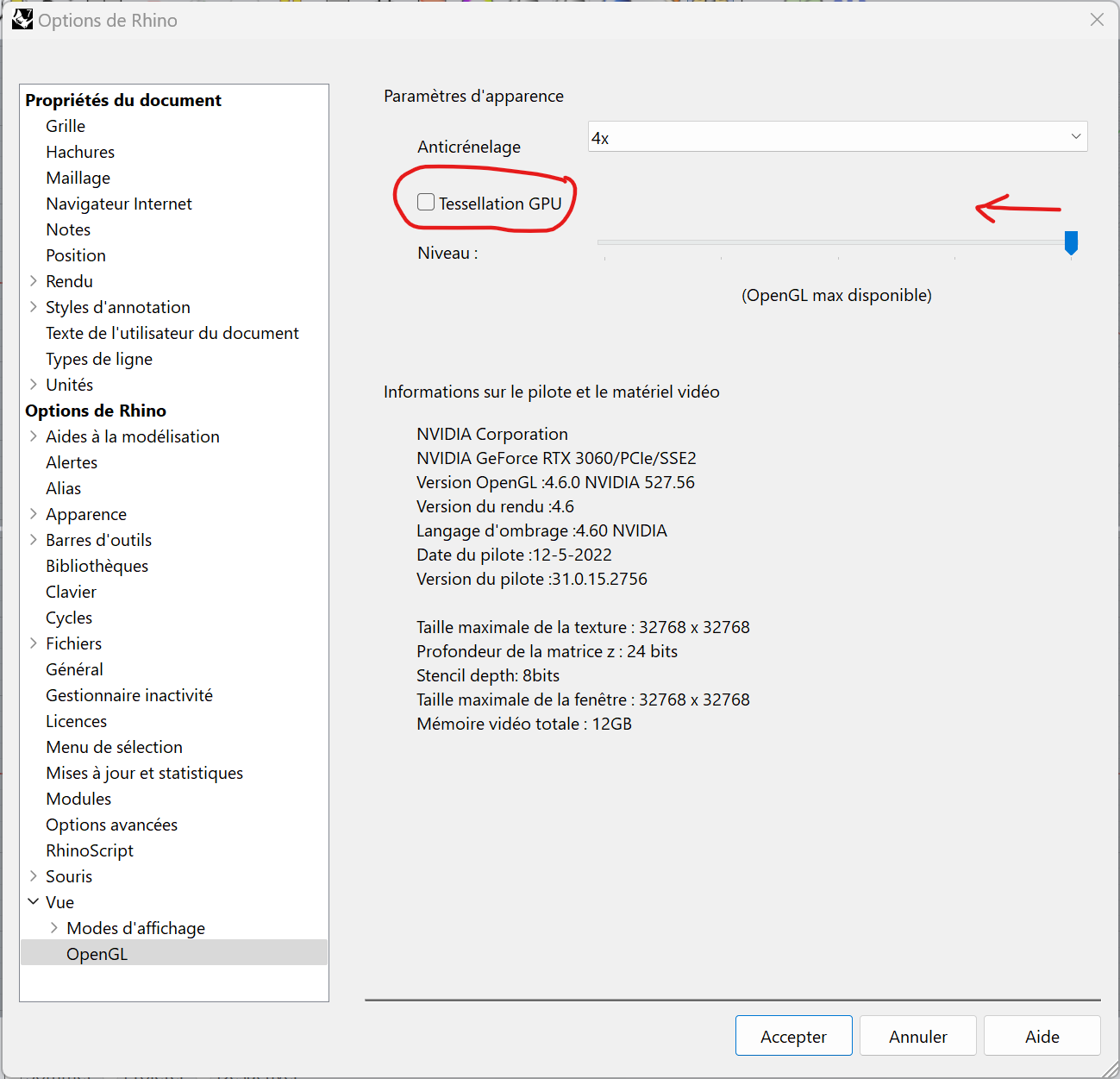Viewport: 1120px width, 1079px height.
Task: Click (OpenGL max disponible) label
Action: 836,295
